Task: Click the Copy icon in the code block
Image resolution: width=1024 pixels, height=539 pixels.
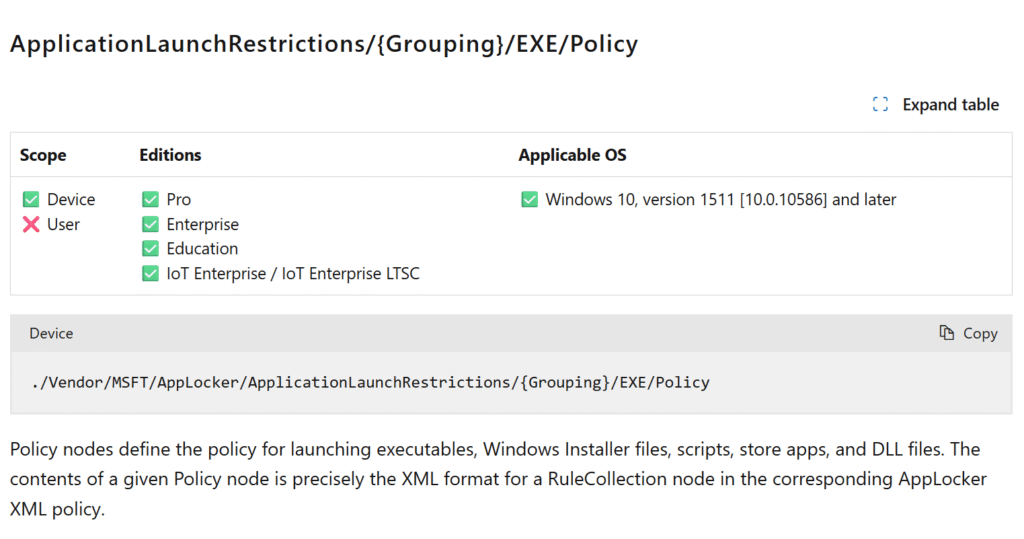Action: [946, 333]
